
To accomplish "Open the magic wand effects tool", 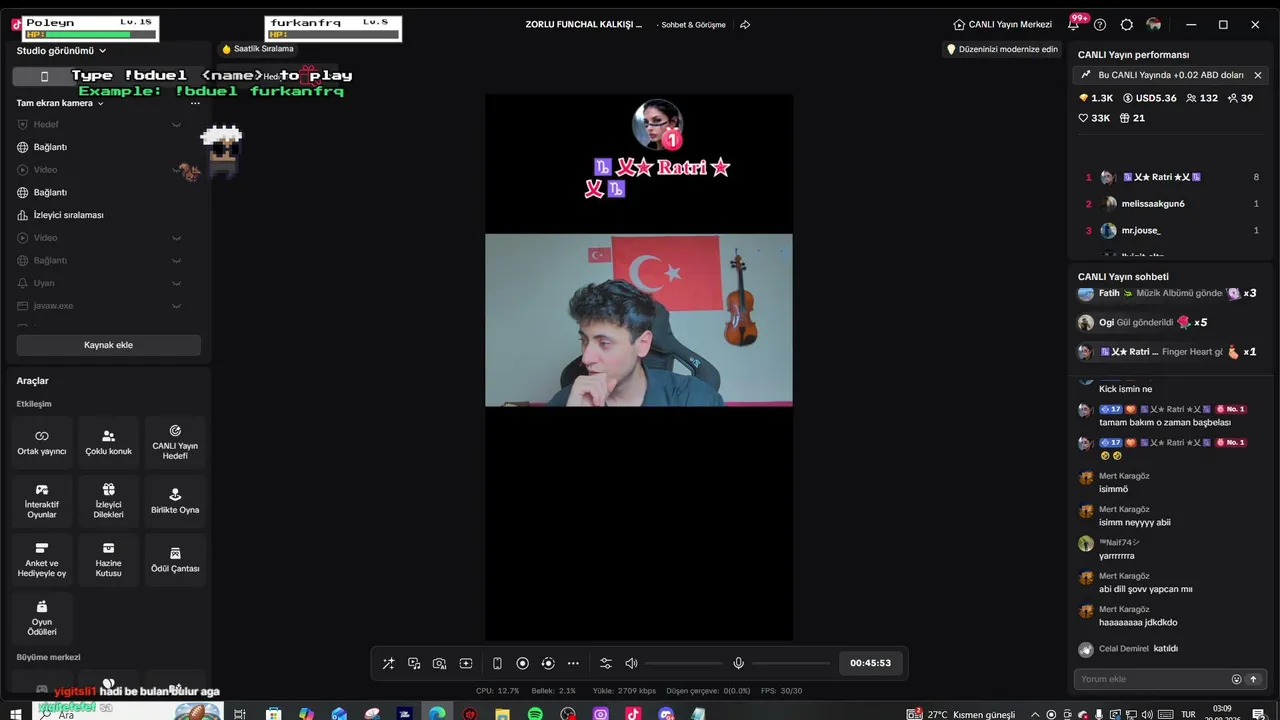I will tap(388, 663).
